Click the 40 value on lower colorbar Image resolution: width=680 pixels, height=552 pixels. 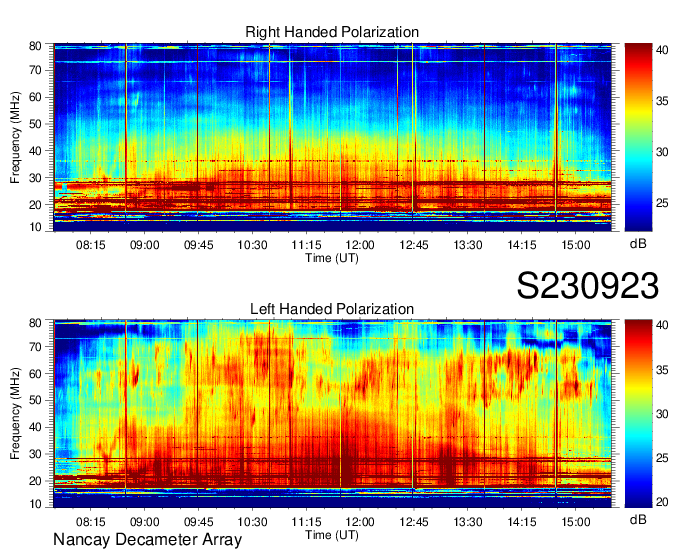pos(662,325)
